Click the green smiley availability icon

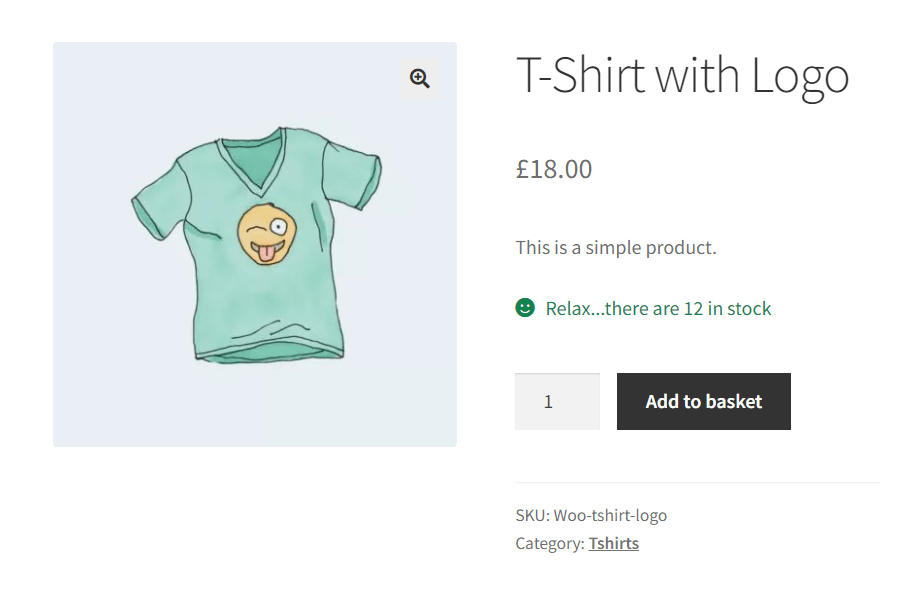pyautogui.click(x=523, y=307)
